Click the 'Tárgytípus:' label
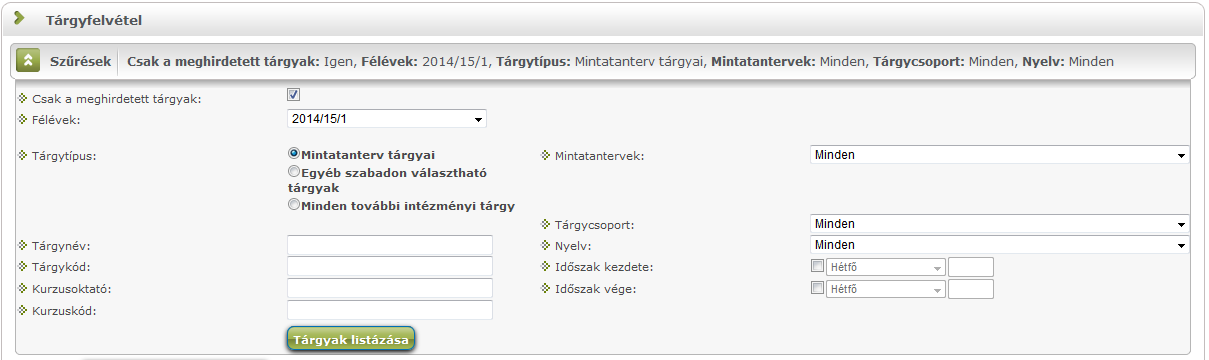 click(63, 156)
